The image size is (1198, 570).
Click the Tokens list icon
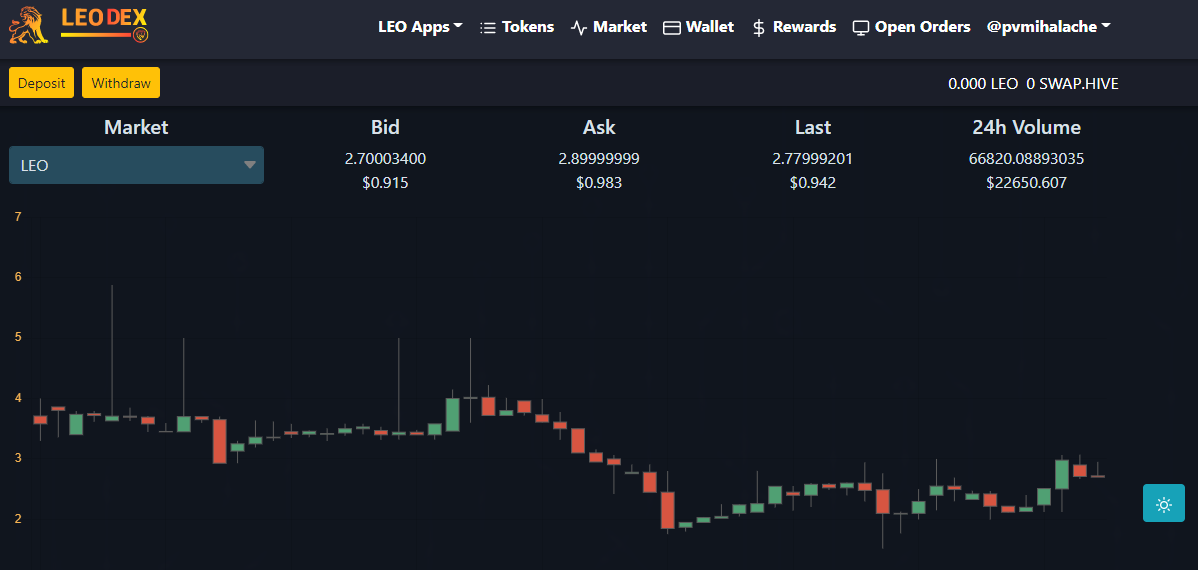point(487,28)
